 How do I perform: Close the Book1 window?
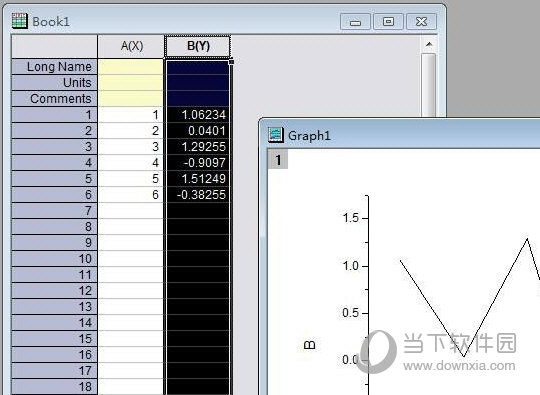(x=421, y=22)
